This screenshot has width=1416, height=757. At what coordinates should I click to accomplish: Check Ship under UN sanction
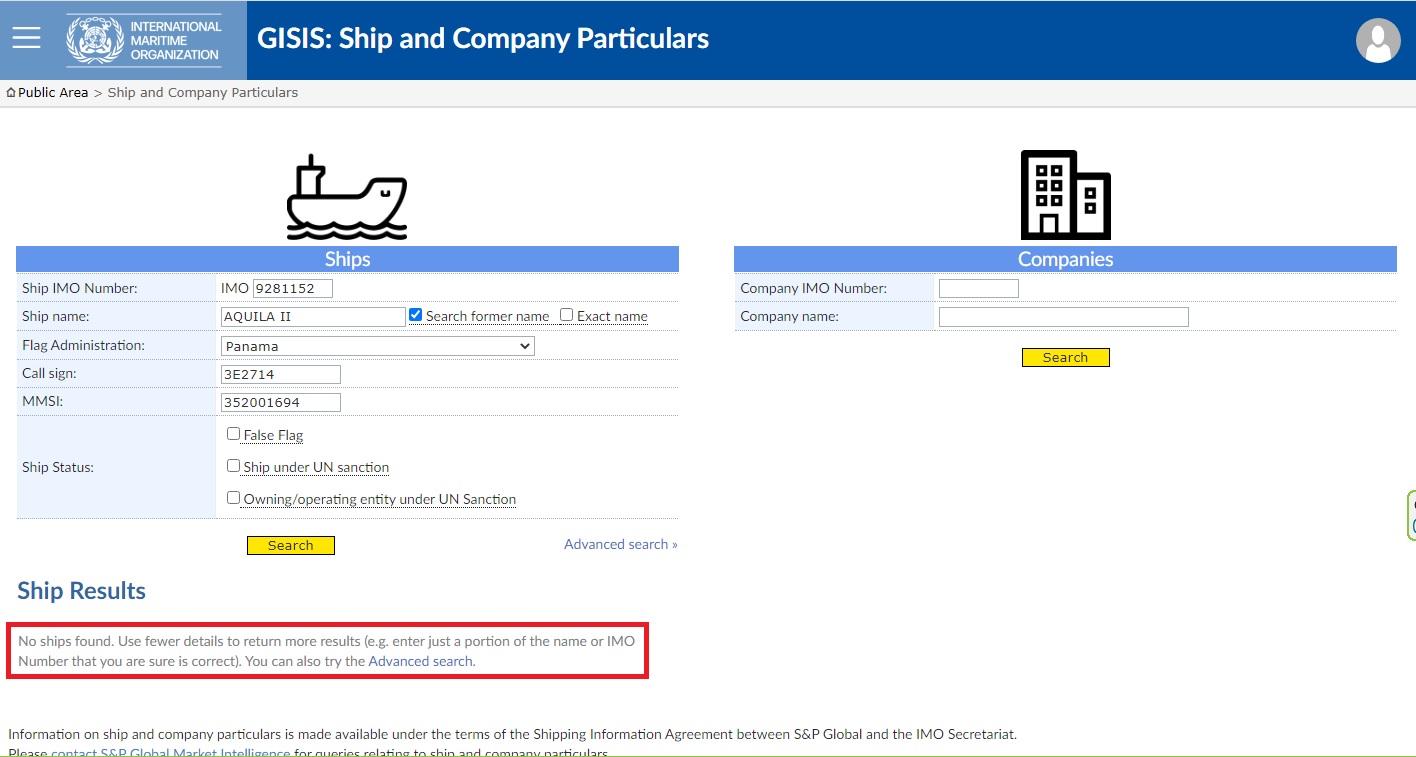(x=234, y=466)
